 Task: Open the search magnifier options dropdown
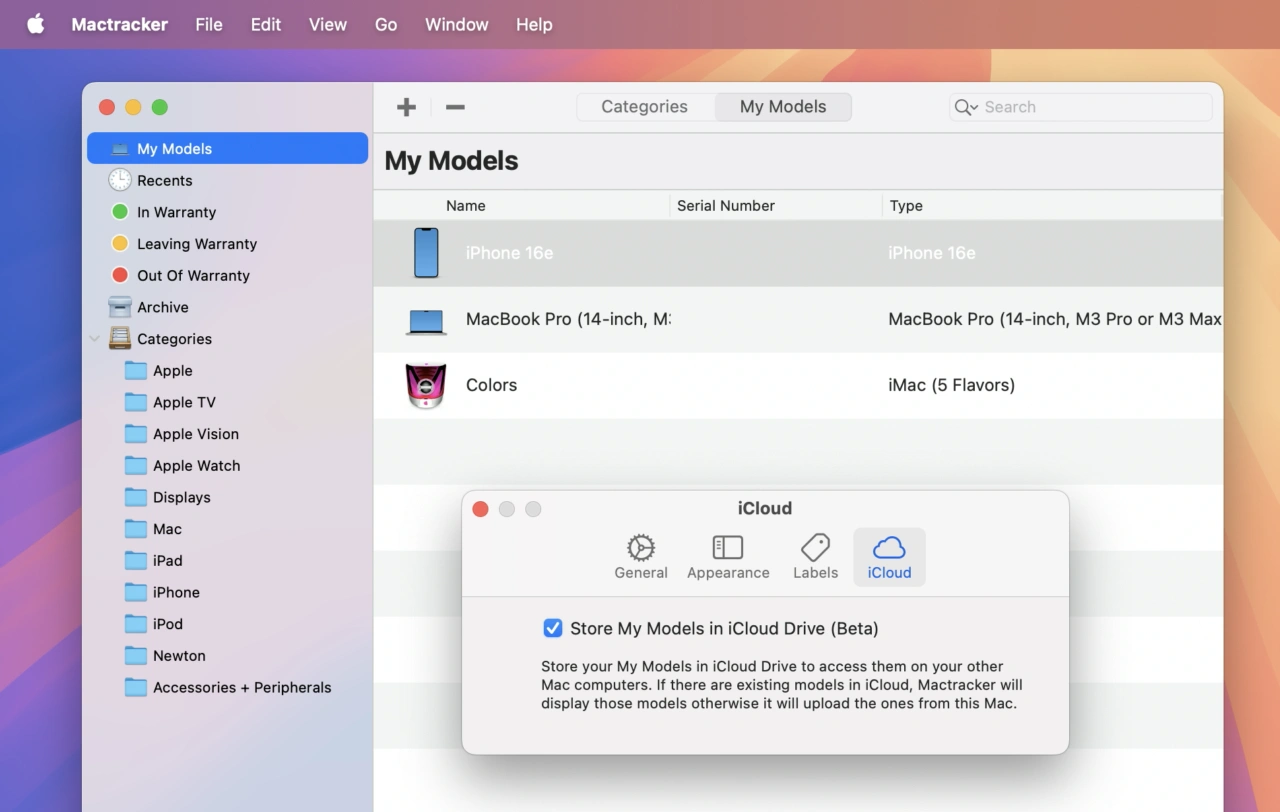coord(965,107)
